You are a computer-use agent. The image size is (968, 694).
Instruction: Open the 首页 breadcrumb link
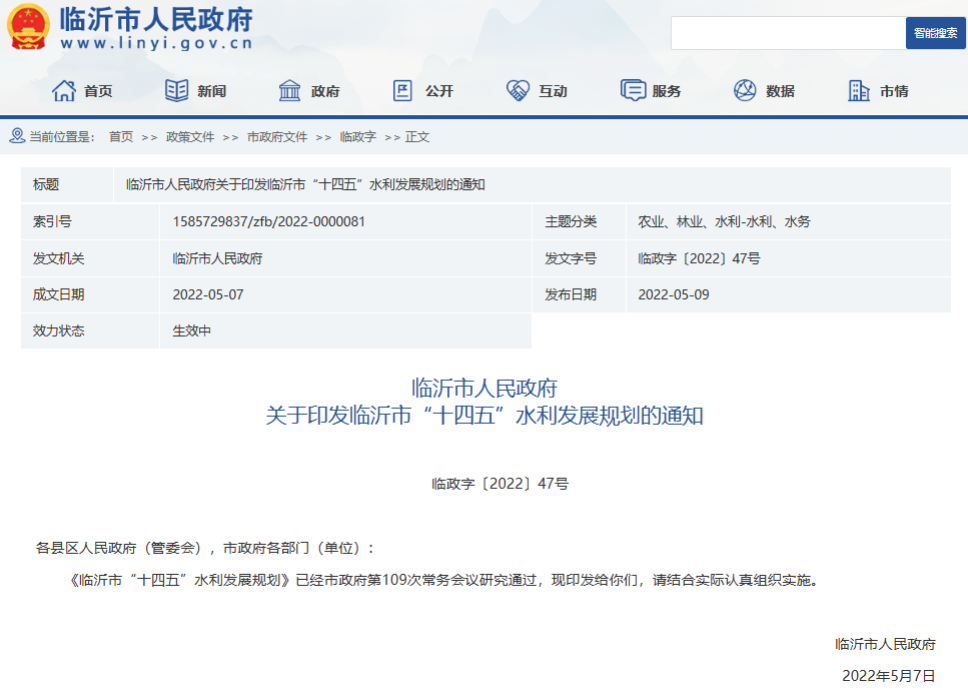[x=121, y=136]
